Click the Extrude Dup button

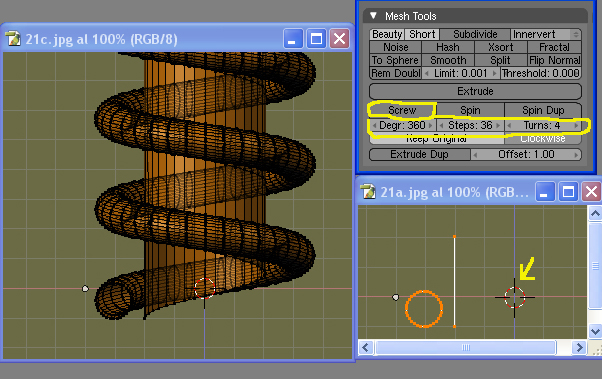pos(419,154)
